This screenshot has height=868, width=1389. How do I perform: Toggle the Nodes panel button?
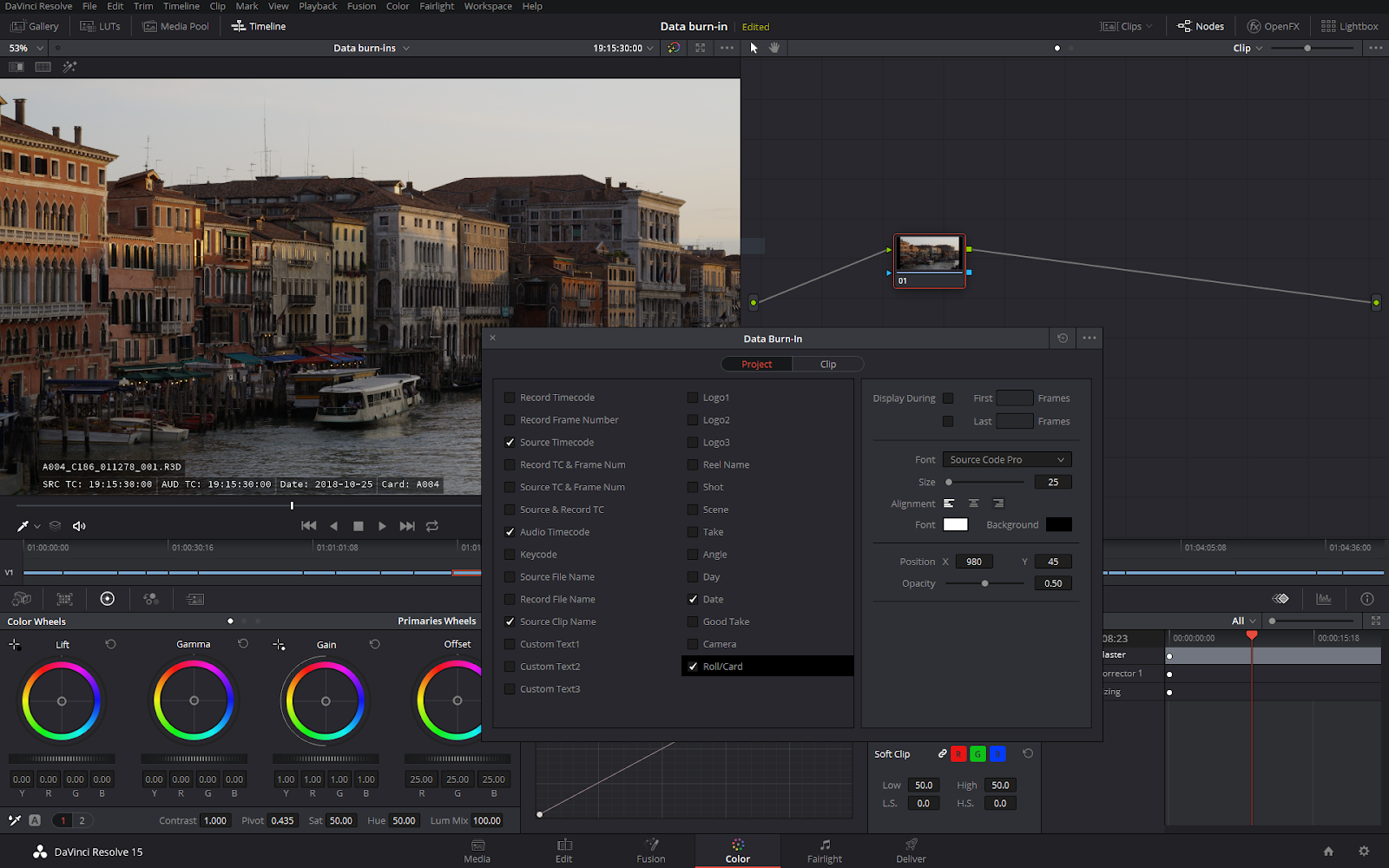coord(1201,26)
